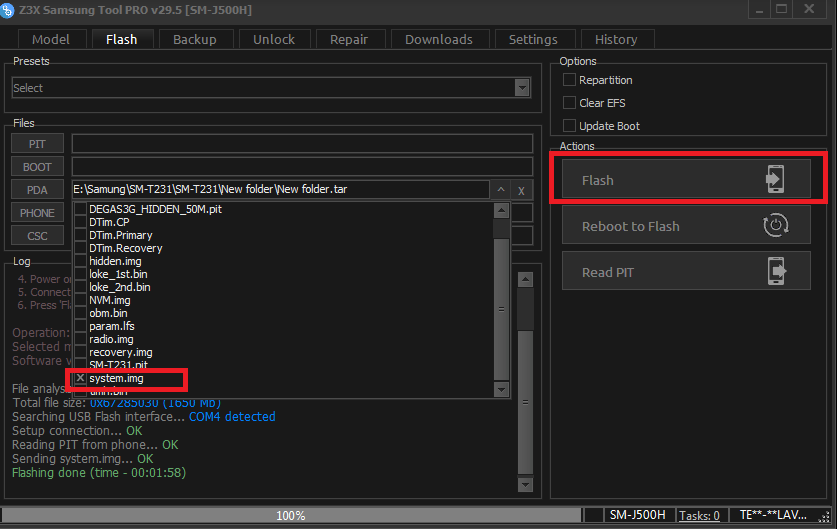This screenshot has width=837, height=529.
Task: Open the Unlock tab
Action: pos(273,39)
